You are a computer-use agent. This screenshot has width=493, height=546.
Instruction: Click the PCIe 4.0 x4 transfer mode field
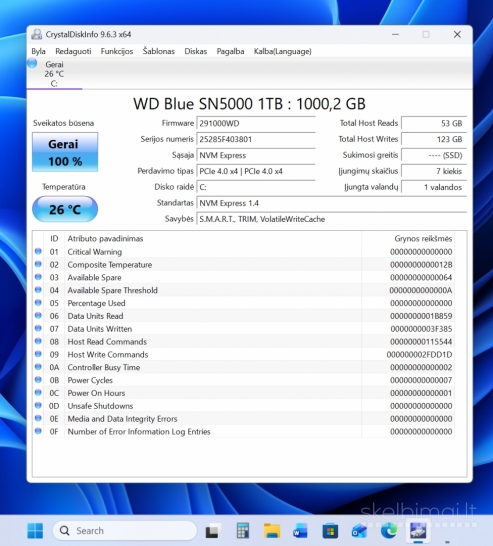coord(256,171)
